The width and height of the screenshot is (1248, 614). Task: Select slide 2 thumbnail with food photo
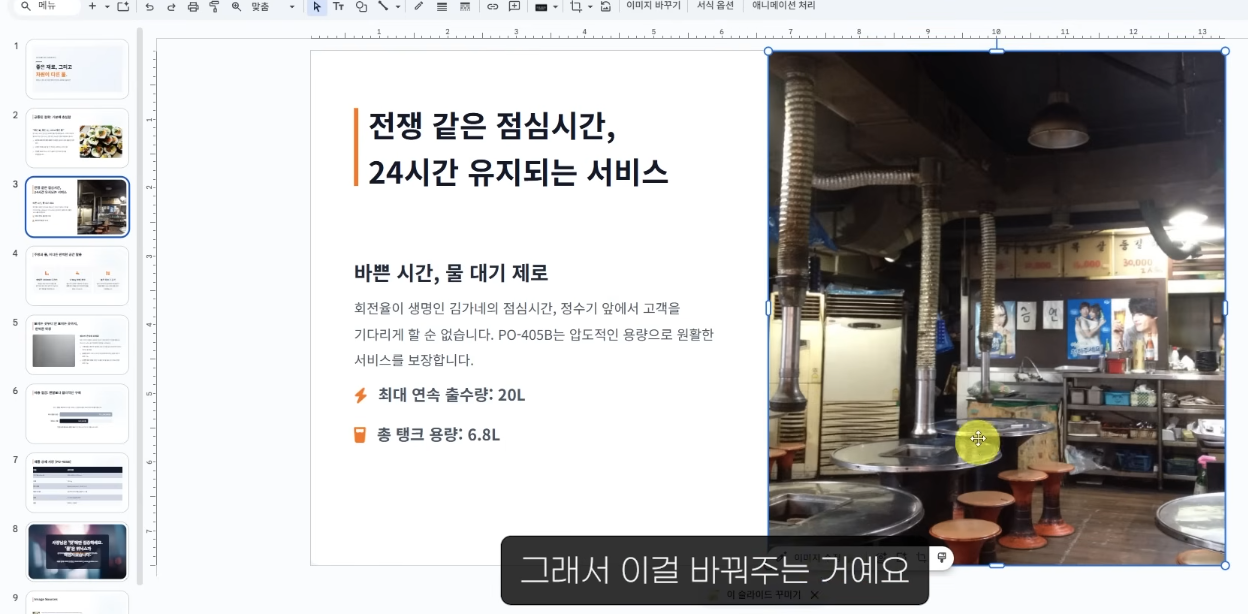pyautogui.click(x=77, y=138)
